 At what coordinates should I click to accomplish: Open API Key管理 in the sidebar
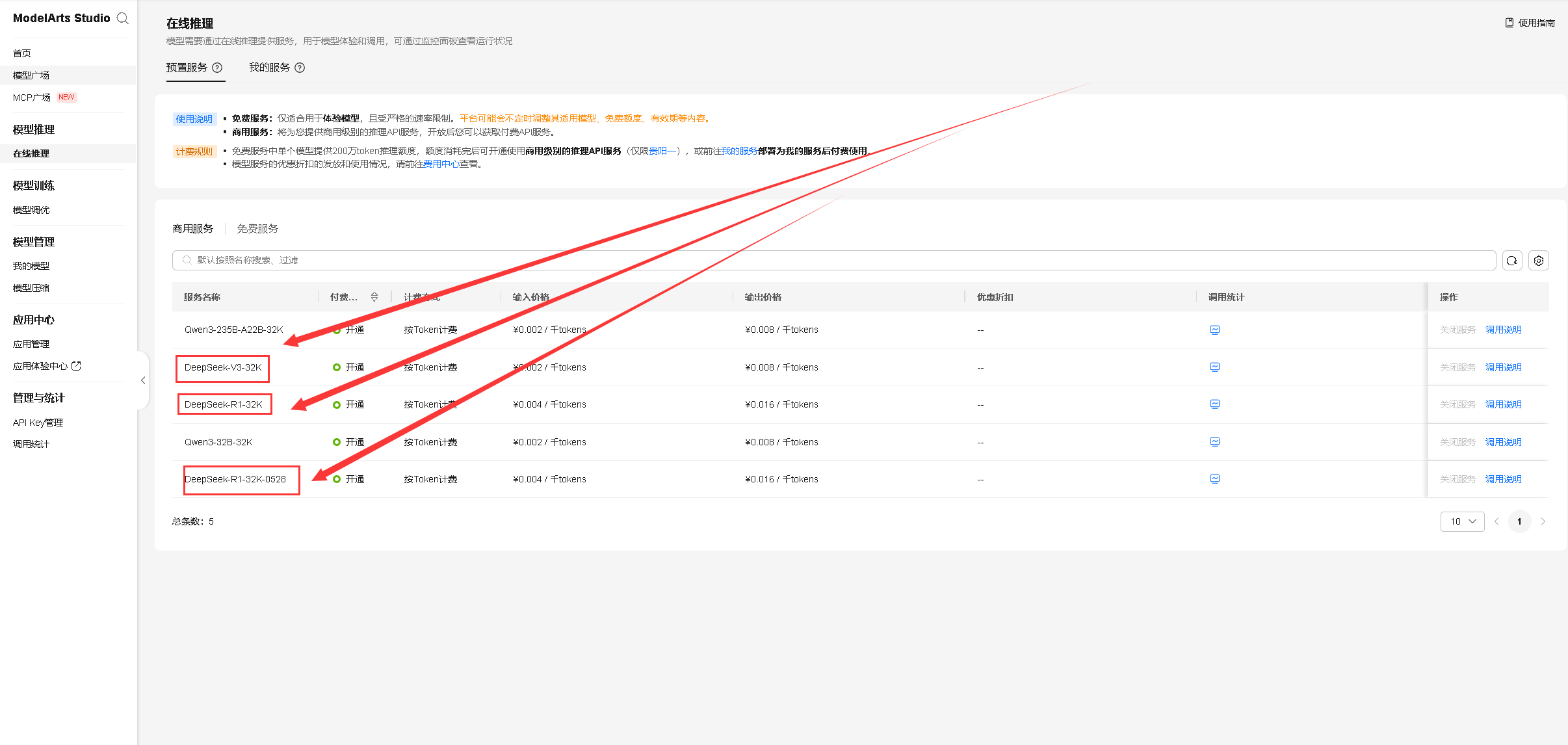pyautogui.click(x=38, y=423)
